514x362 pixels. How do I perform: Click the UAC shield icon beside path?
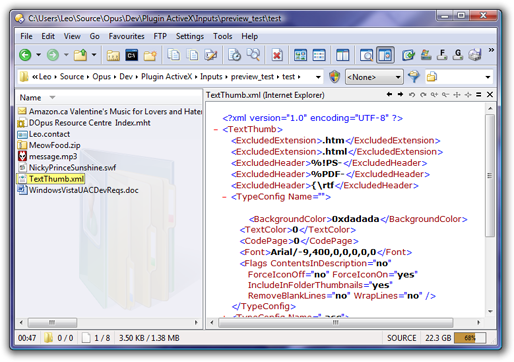click(334, 77)
